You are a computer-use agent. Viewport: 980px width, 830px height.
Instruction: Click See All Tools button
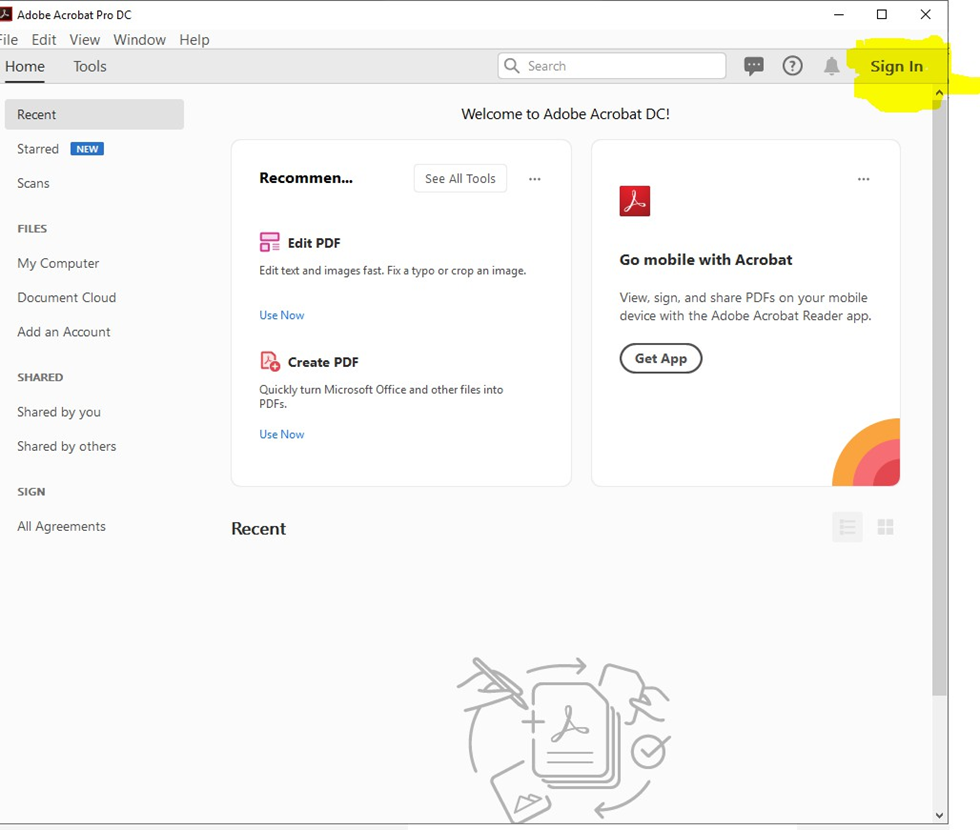(460, 179)
